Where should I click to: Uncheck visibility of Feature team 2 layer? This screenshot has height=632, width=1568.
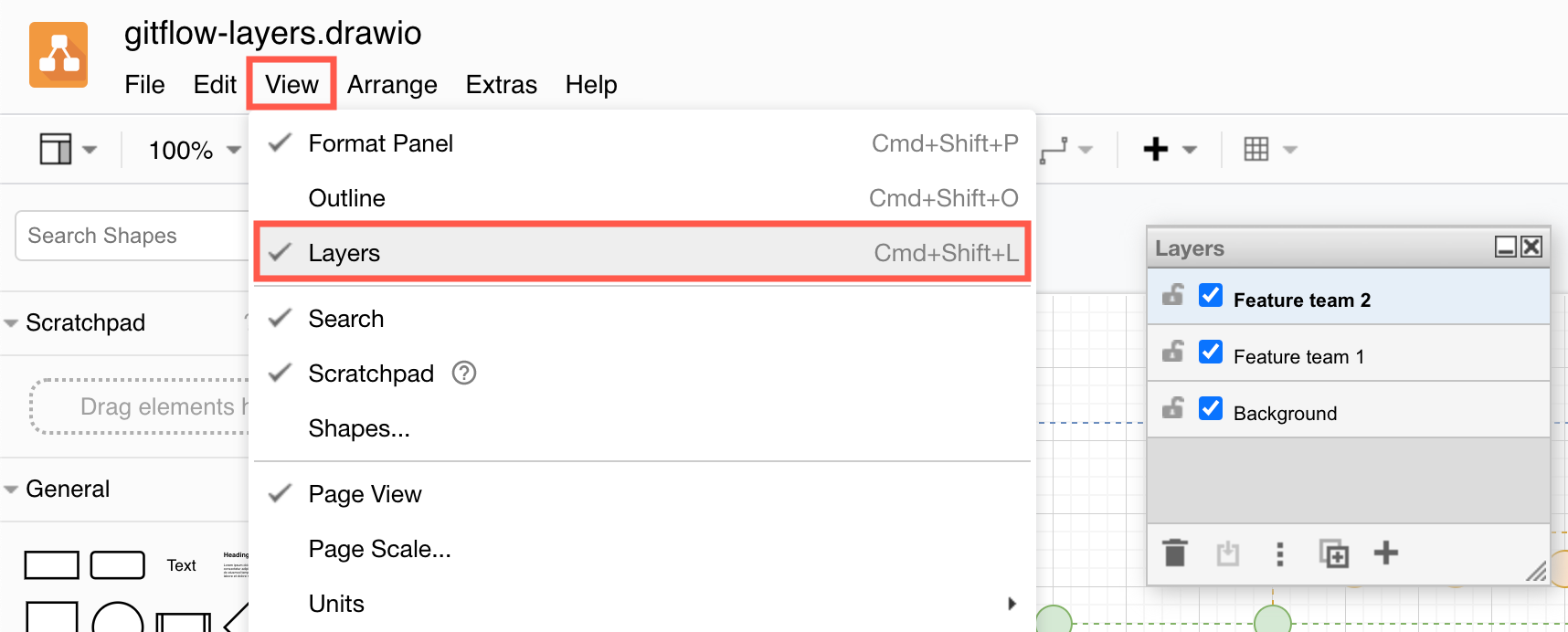point(1211,296)
